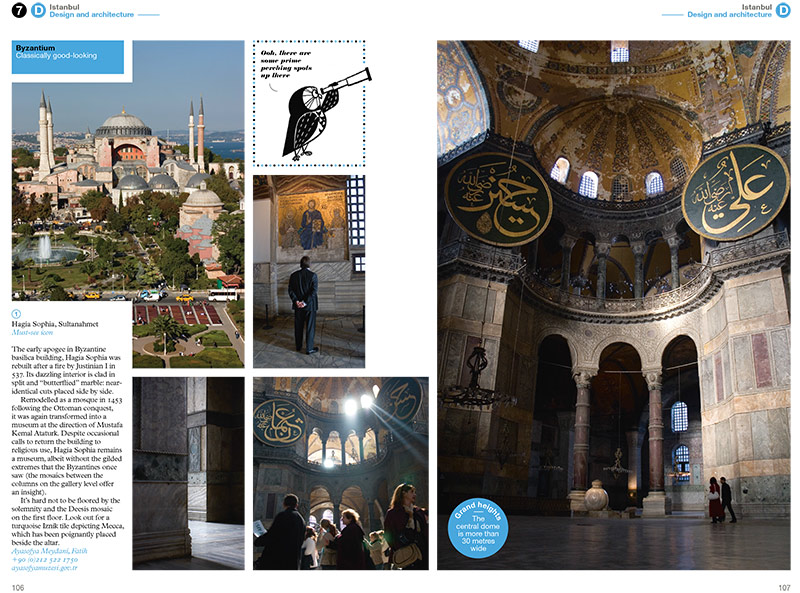
Task: Click the "Classically good-looking" subtitle
Action: pyautogui.click(x=56, y=56)
